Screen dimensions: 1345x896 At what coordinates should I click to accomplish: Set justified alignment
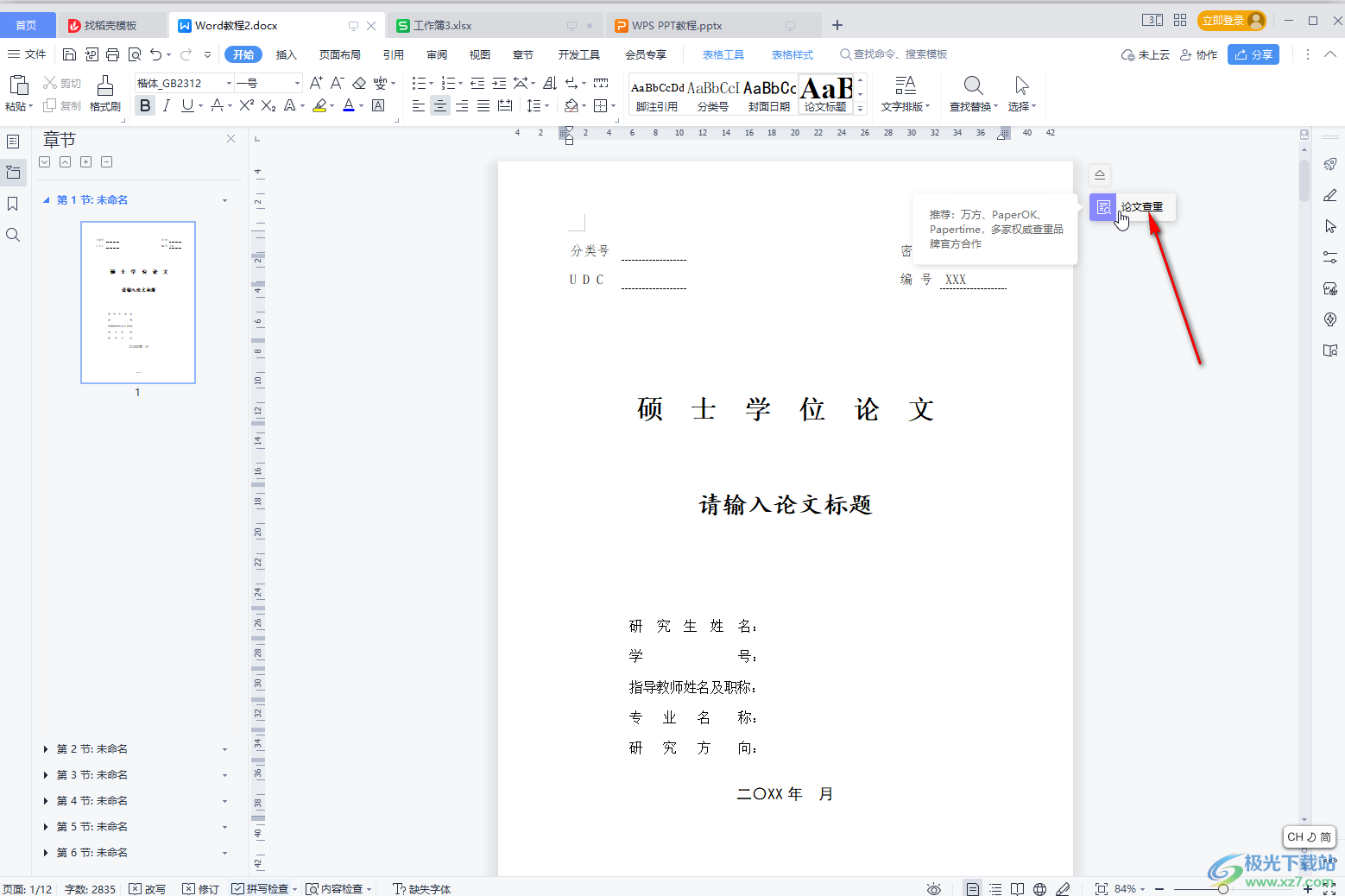[x=483, y=105]
